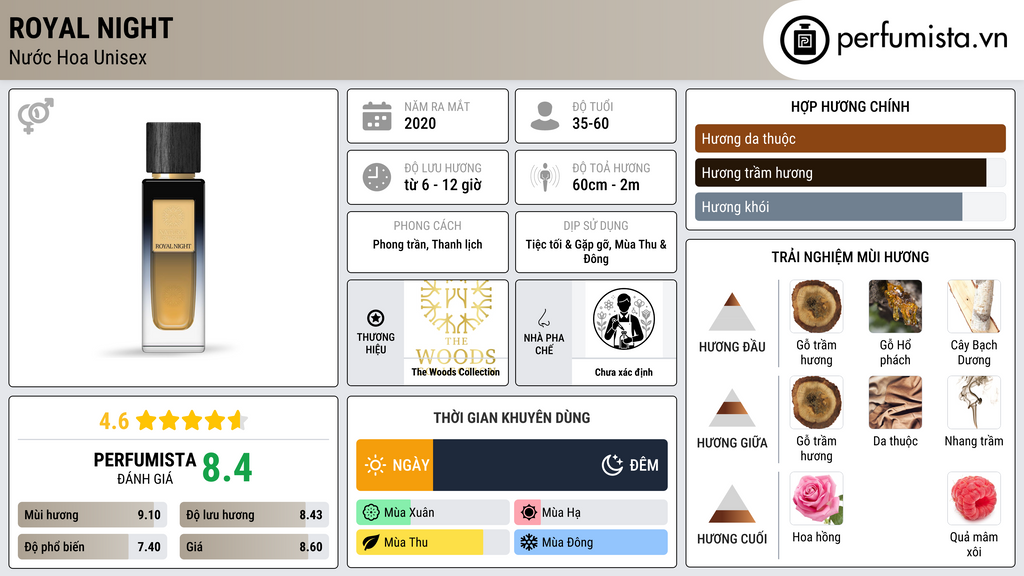Select the Độ phổ biến 7.40 score bar

click(92, 547)
